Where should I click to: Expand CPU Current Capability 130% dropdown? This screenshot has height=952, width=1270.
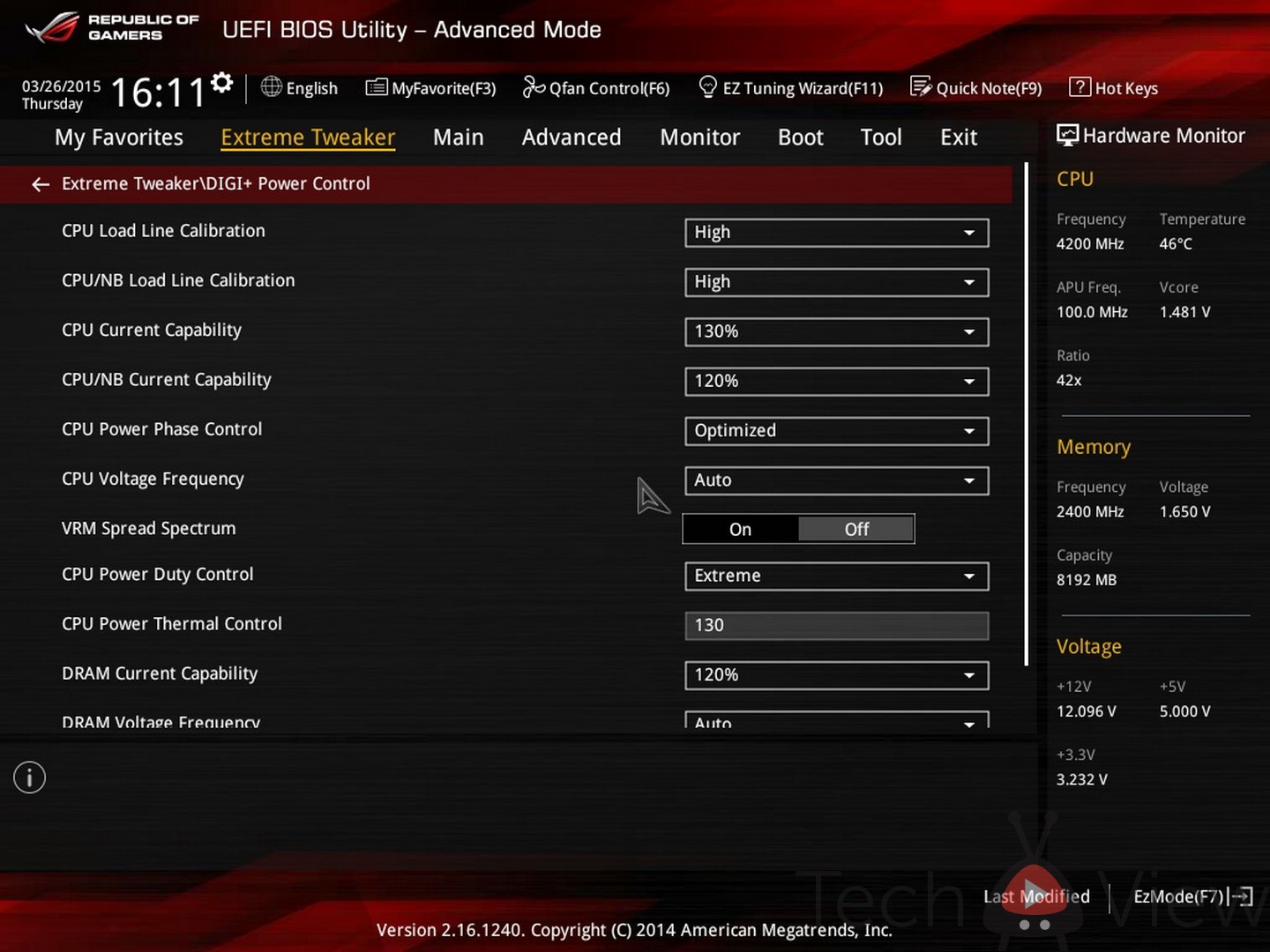(836, 331)
